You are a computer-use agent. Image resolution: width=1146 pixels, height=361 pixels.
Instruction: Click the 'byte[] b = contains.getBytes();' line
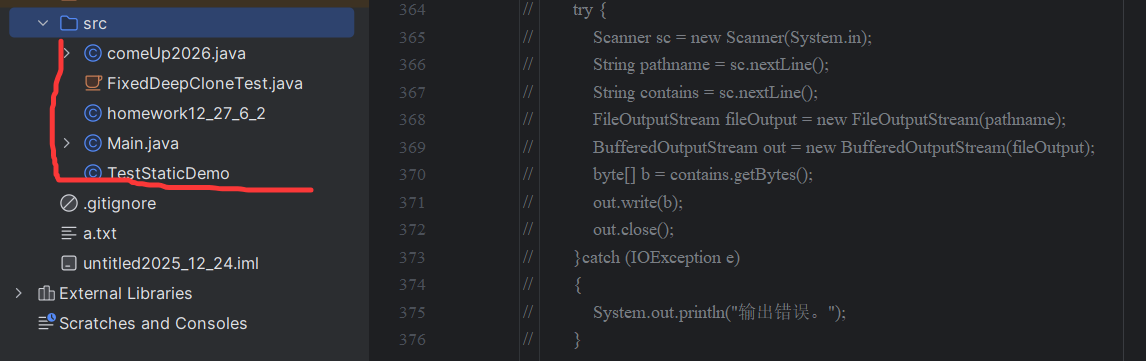point(702,175)
